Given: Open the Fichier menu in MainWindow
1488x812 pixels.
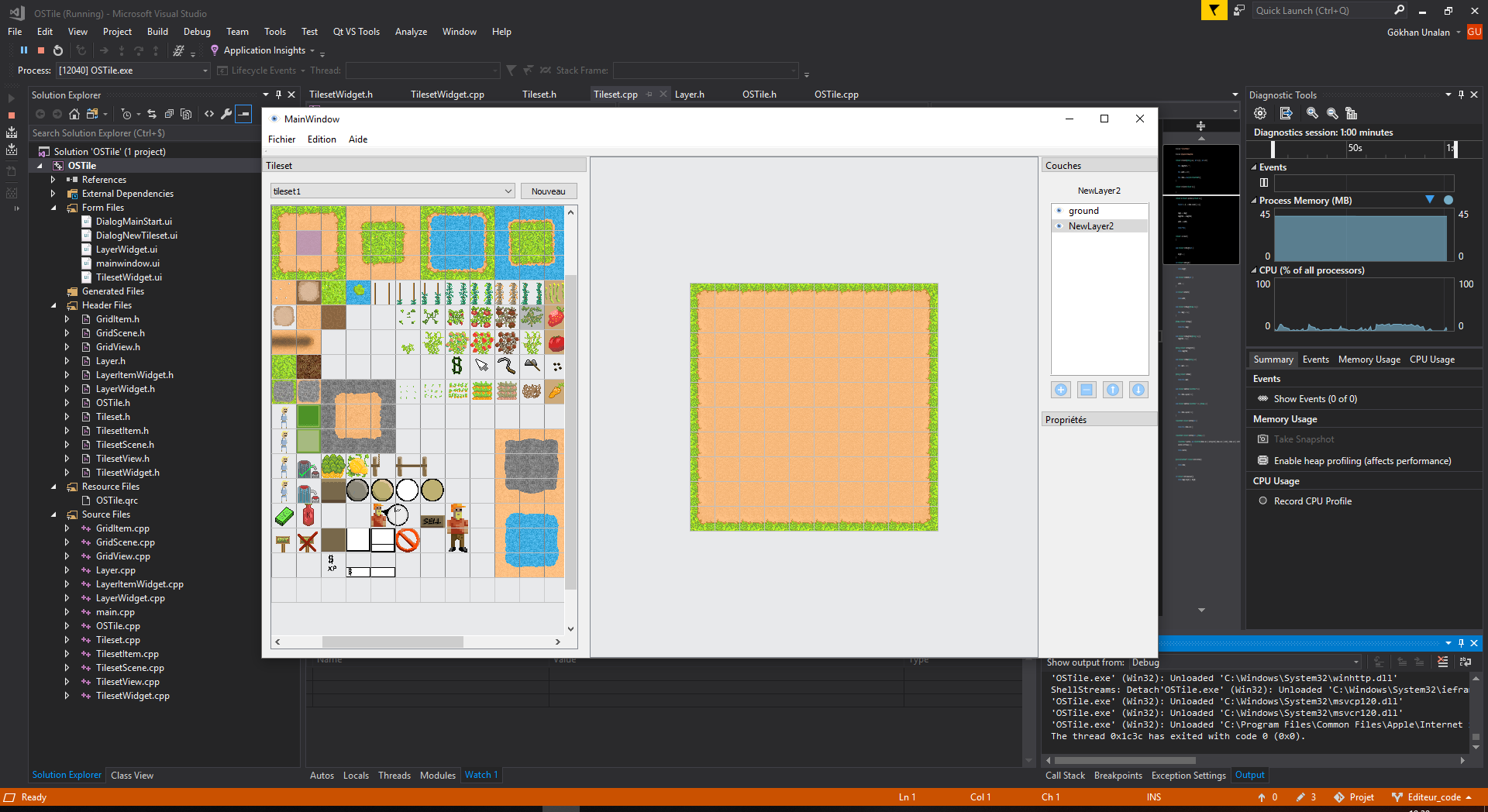Looking at the screenshot, I should [281, 139].
